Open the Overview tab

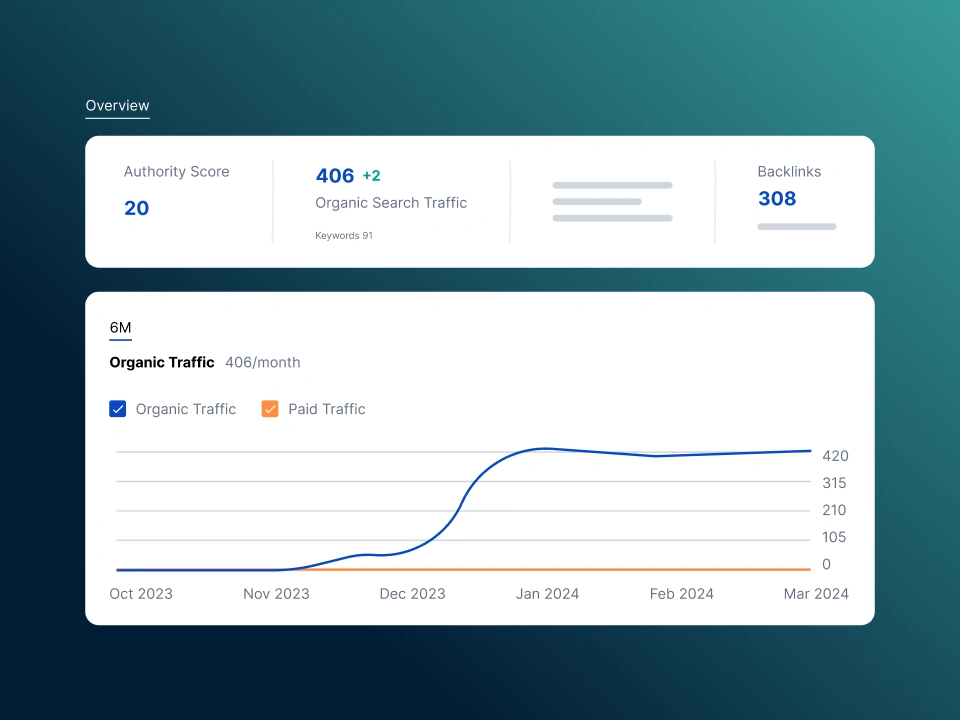[x=117, y=106]
